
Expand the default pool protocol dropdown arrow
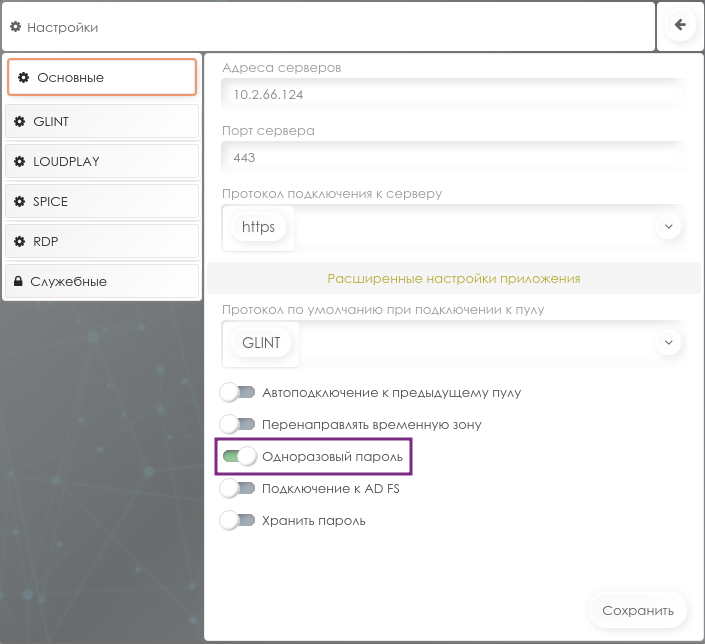(668, 342)
